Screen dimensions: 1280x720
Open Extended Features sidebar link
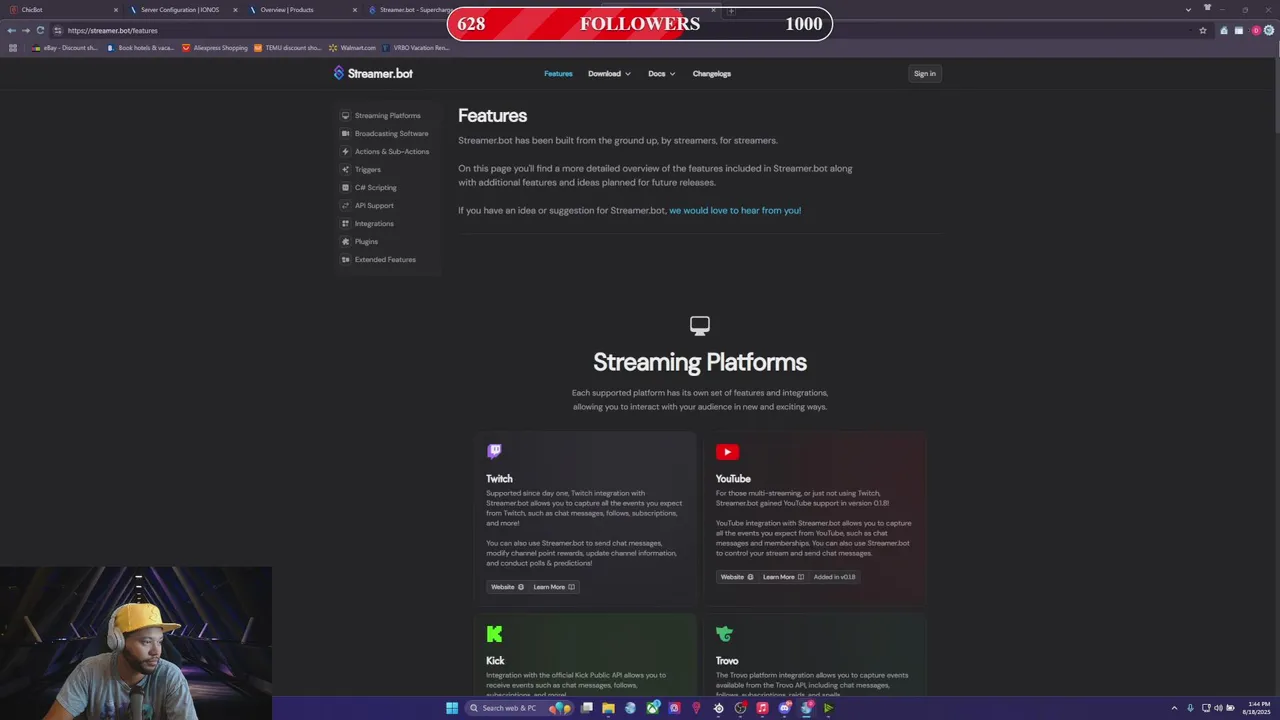click(385, 259)
